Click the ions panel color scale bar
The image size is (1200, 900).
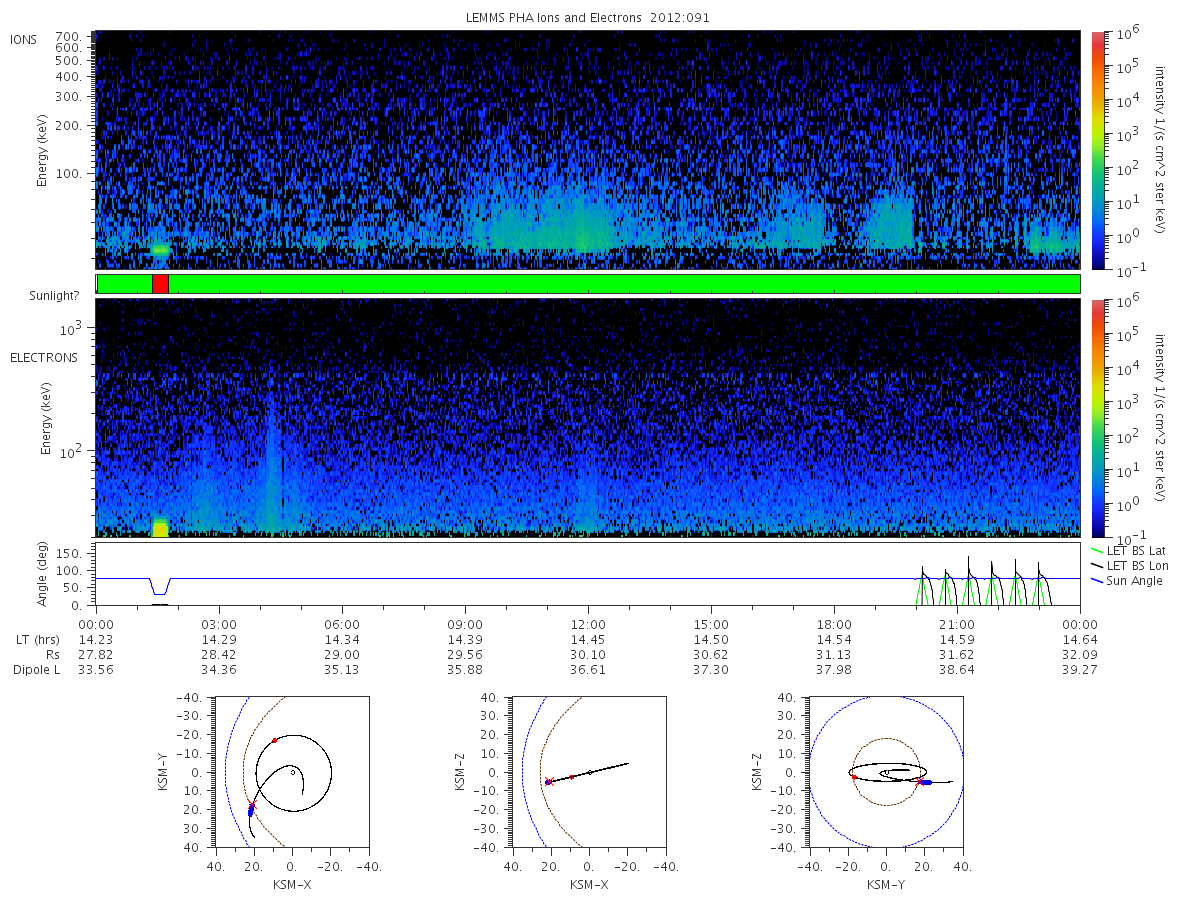tap(1098, 150)
